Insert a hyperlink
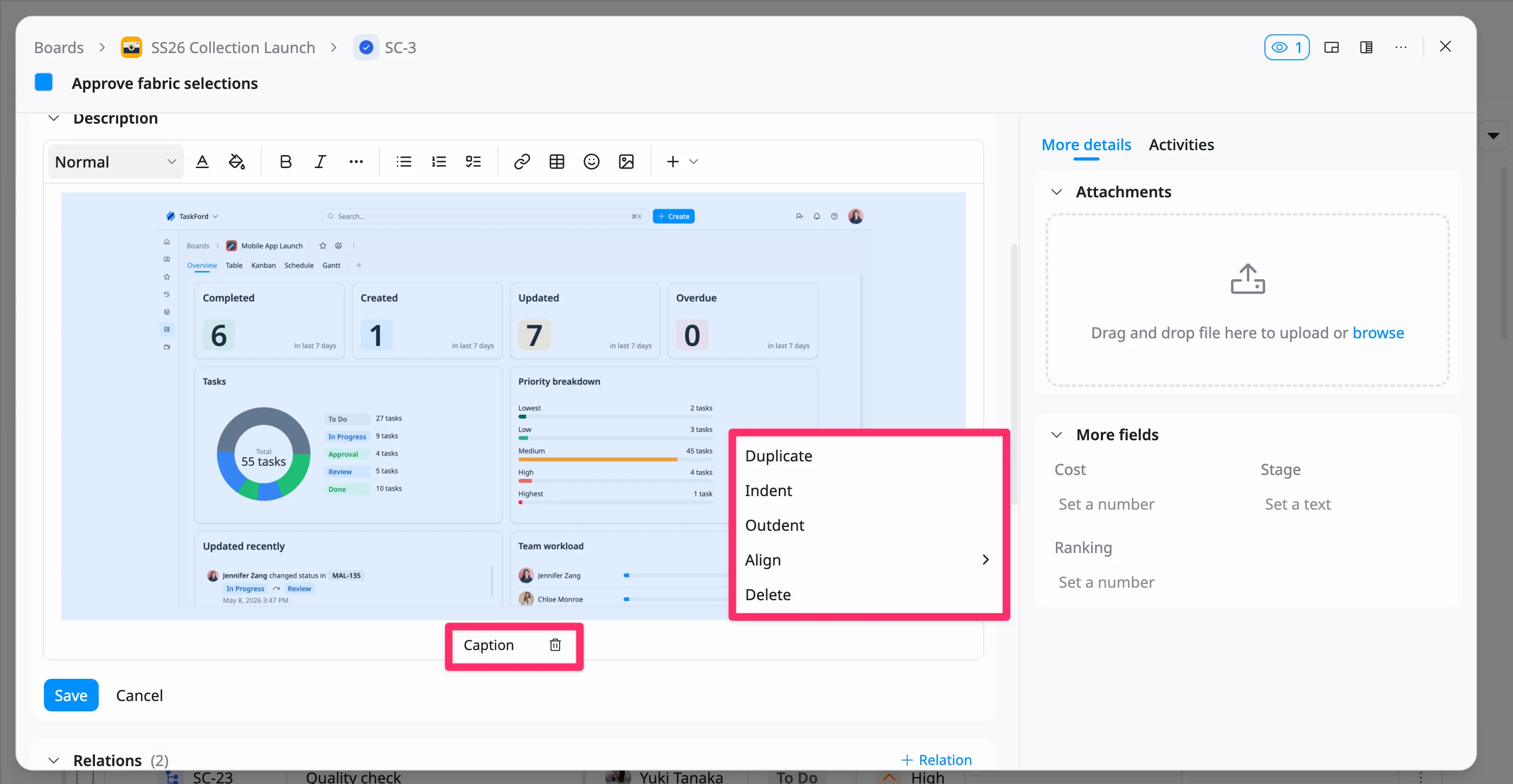This screenshot has height=784, width=1513. pyautogui.click(x=522, y=162)
